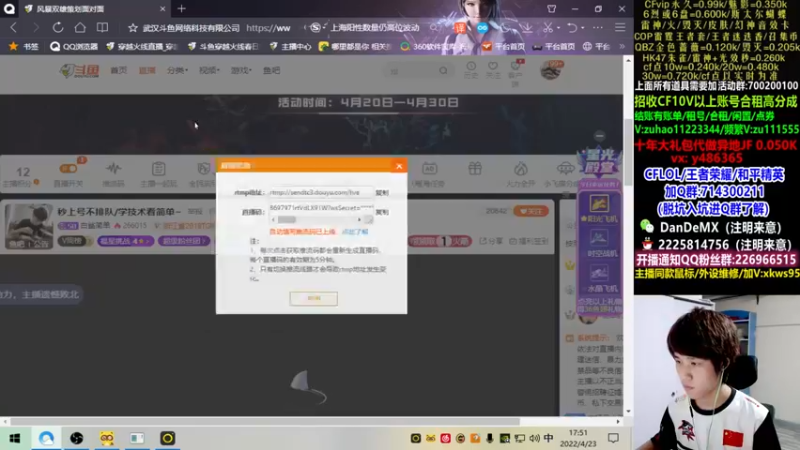Screen dimensions: 800x450
Task: Click the dialog bottom confirm button
Action: click(x=313, y=298)
